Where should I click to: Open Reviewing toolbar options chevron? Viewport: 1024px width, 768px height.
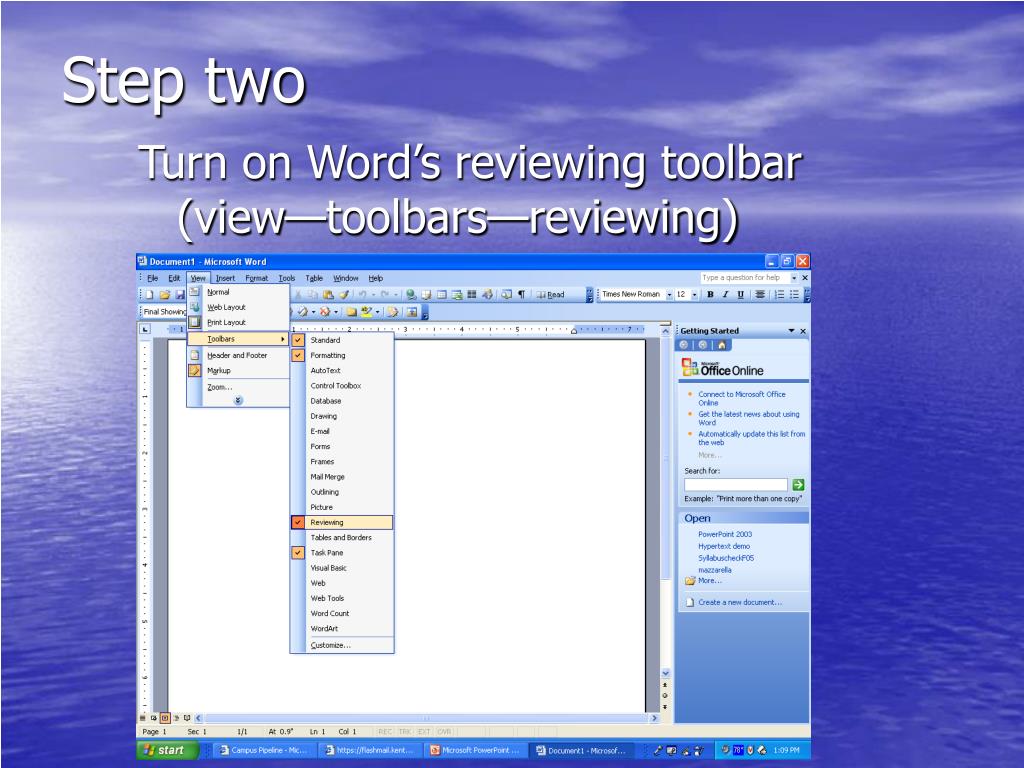[425, 312]
